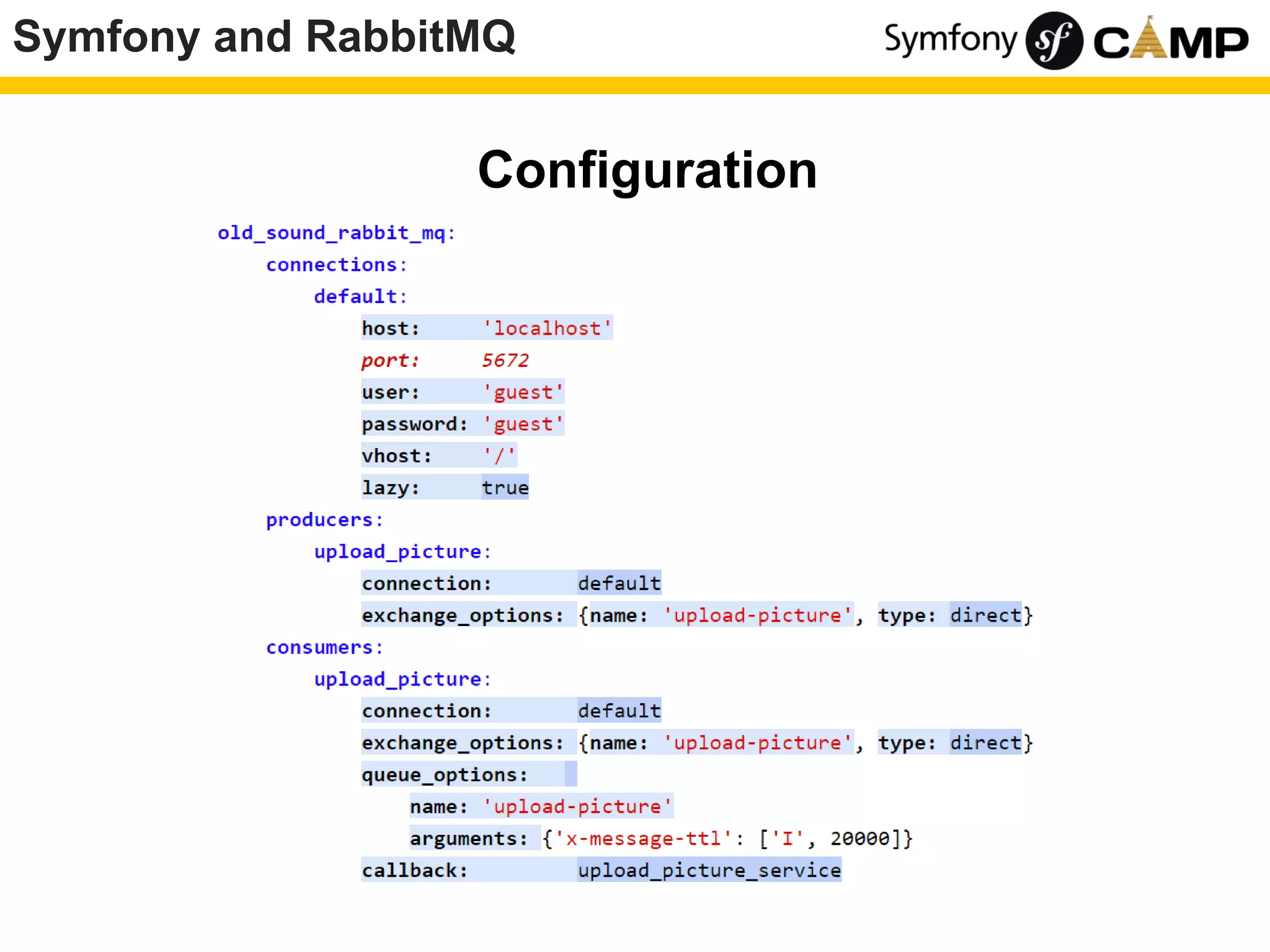1270x952 pixels.
Task: Select the 'password:' key
Action: 414,424
